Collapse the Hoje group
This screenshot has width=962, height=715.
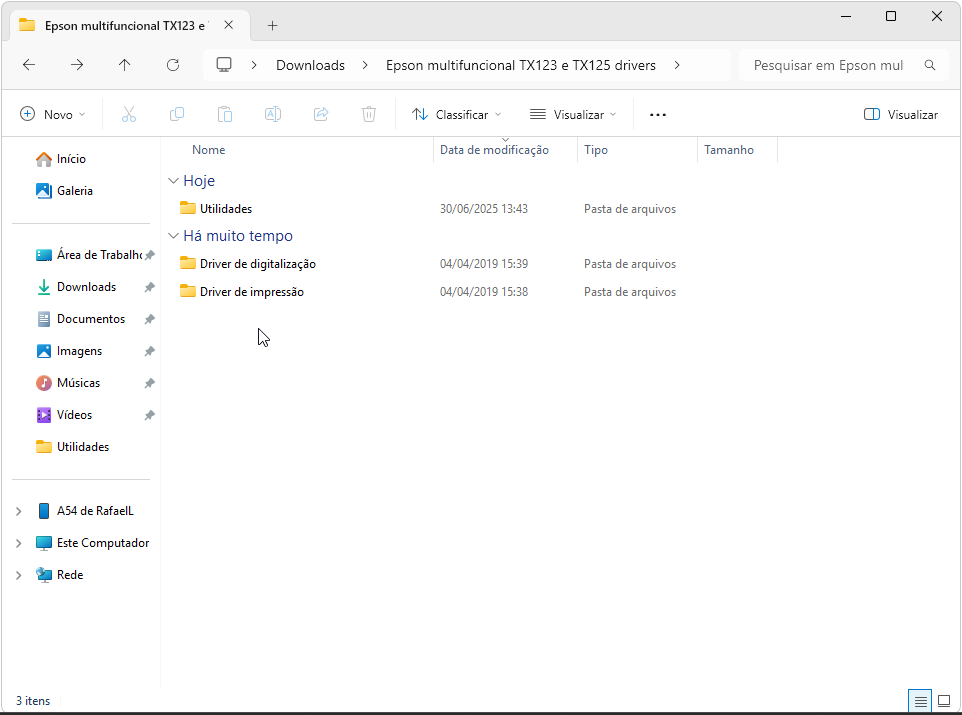(173, 180)
